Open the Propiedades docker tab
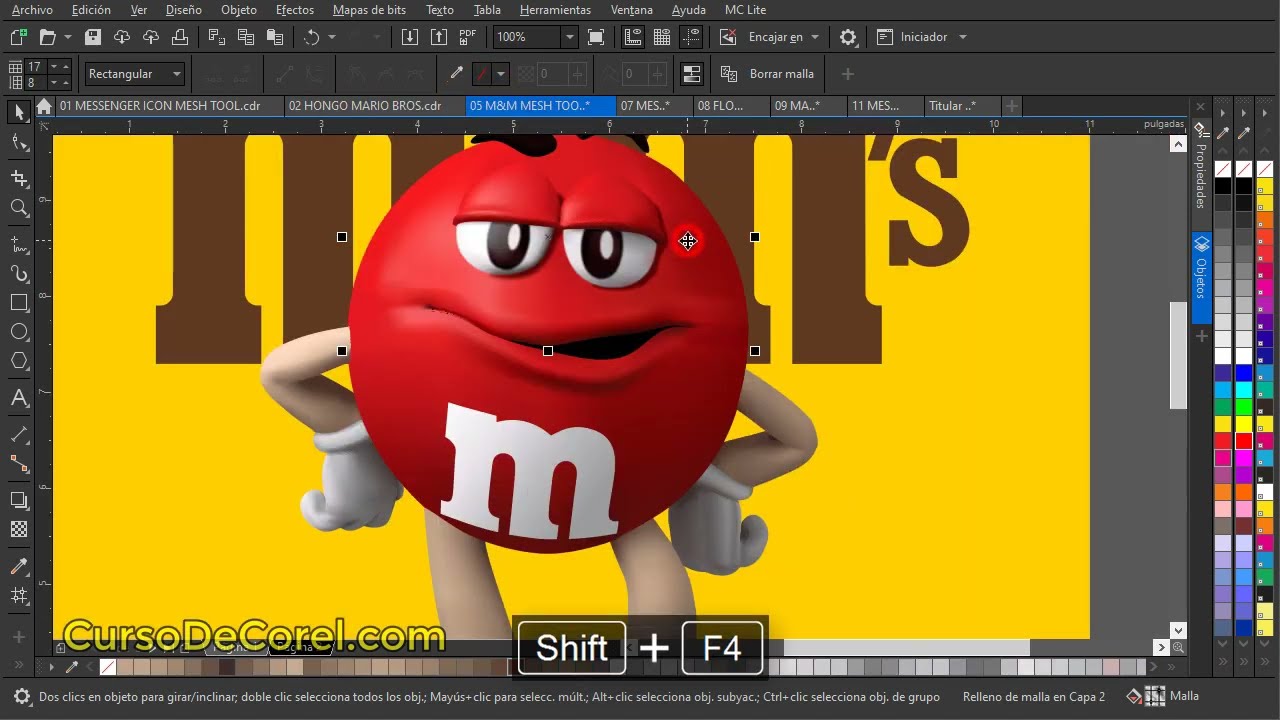This screenshot has width=1280, height=720. (1201, 174)
